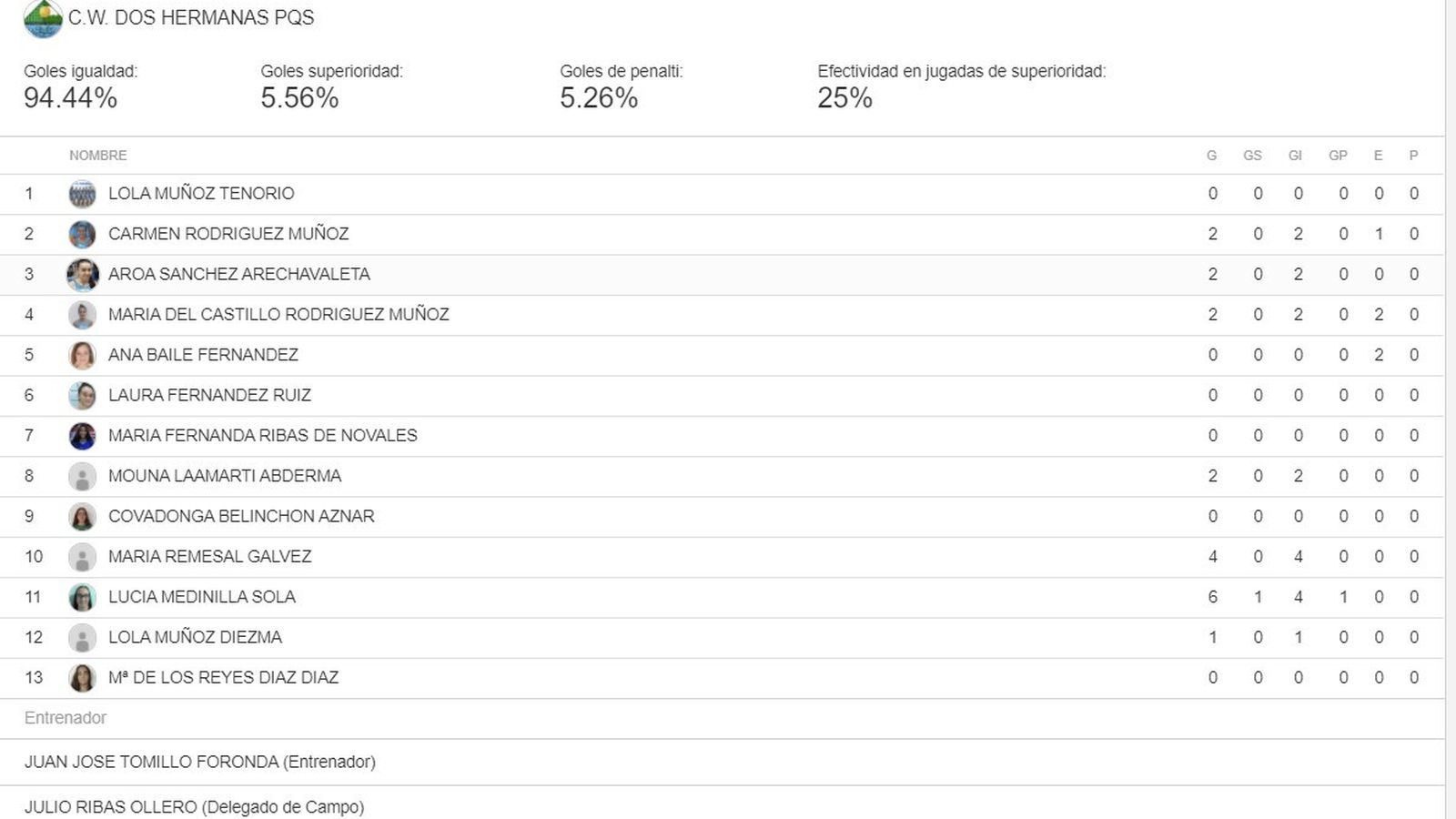This screenshot has width=1456, height=819.
Task: Click Ana Baile Fernandez's avatar
Action: click(82, 355)
